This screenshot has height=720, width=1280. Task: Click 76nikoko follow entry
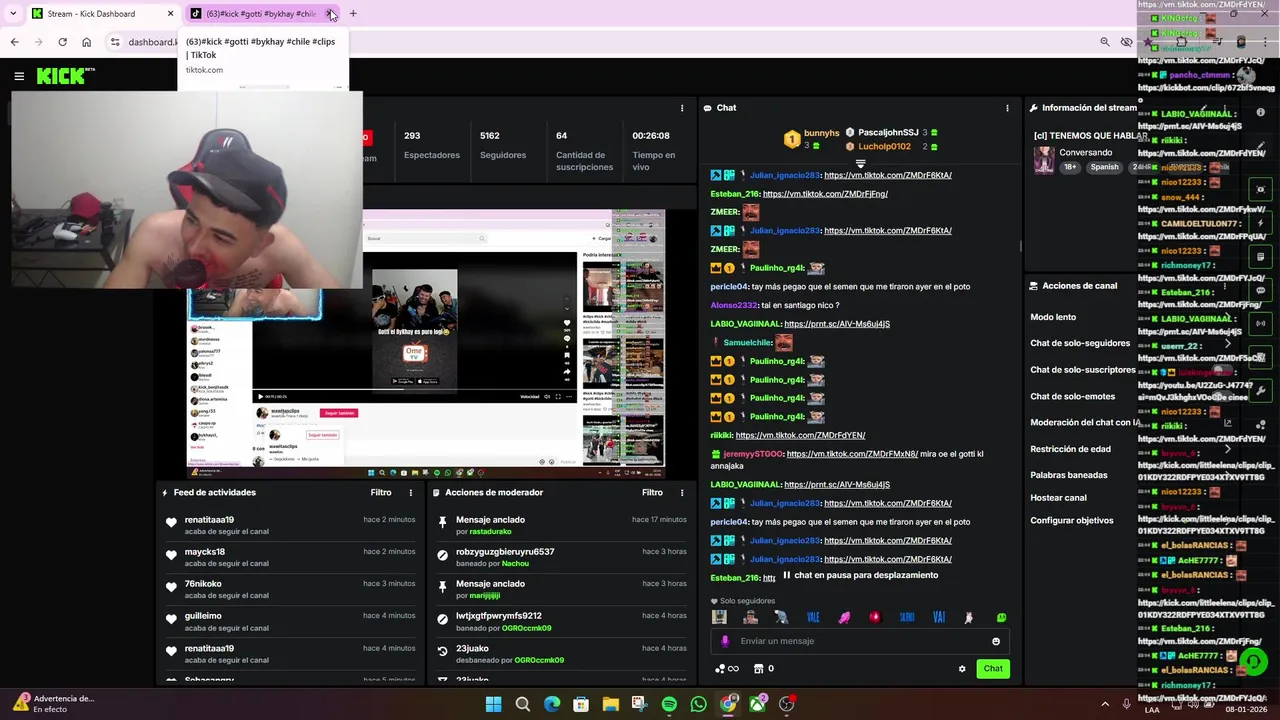(x=291, y=589)
